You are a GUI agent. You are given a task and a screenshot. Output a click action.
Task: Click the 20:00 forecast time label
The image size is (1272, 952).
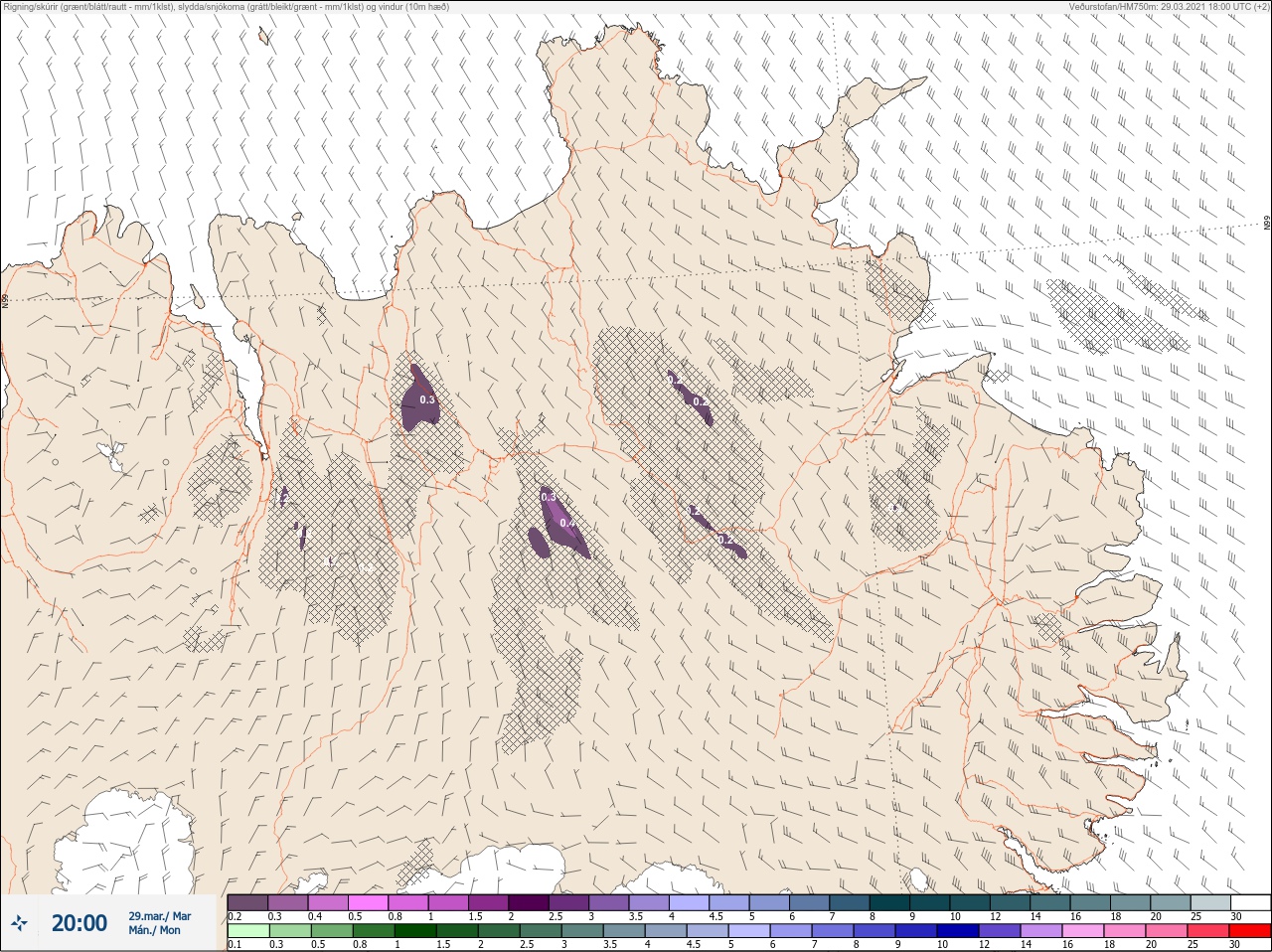click(79, 923)
